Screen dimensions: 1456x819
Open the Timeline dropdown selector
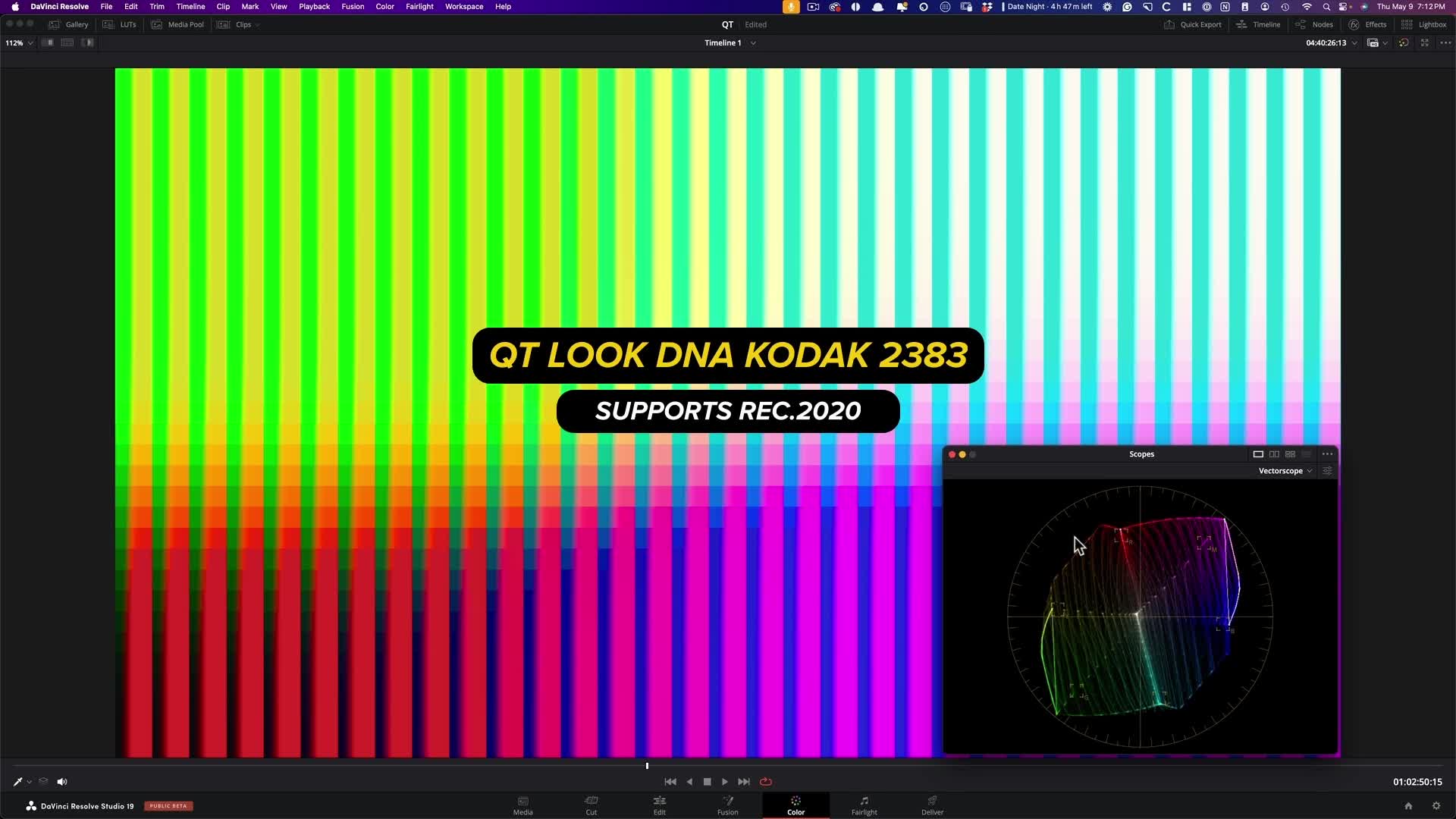[x=755, y=43]
